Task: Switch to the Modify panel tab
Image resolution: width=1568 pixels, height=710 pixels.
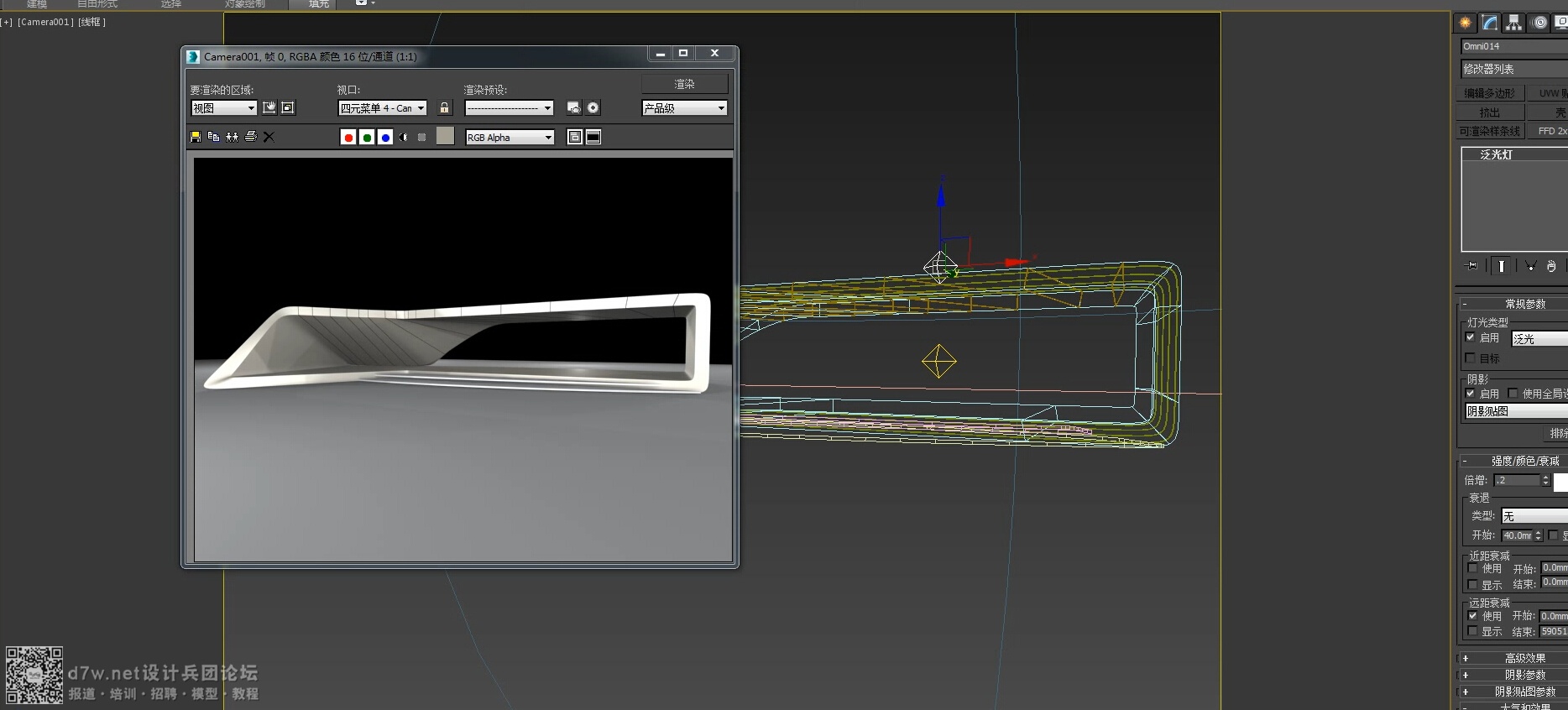Action: point(1490,23)
